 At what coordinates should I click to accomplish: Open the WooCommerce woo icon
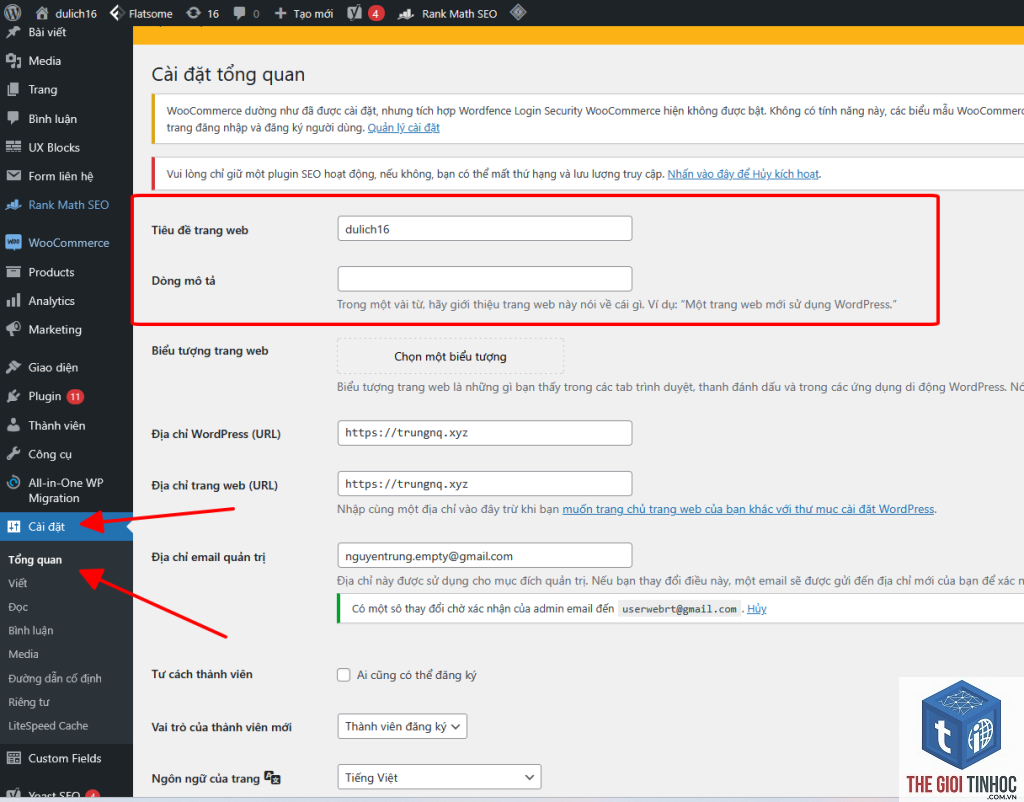pyautogui.click(x=13, y=242)
